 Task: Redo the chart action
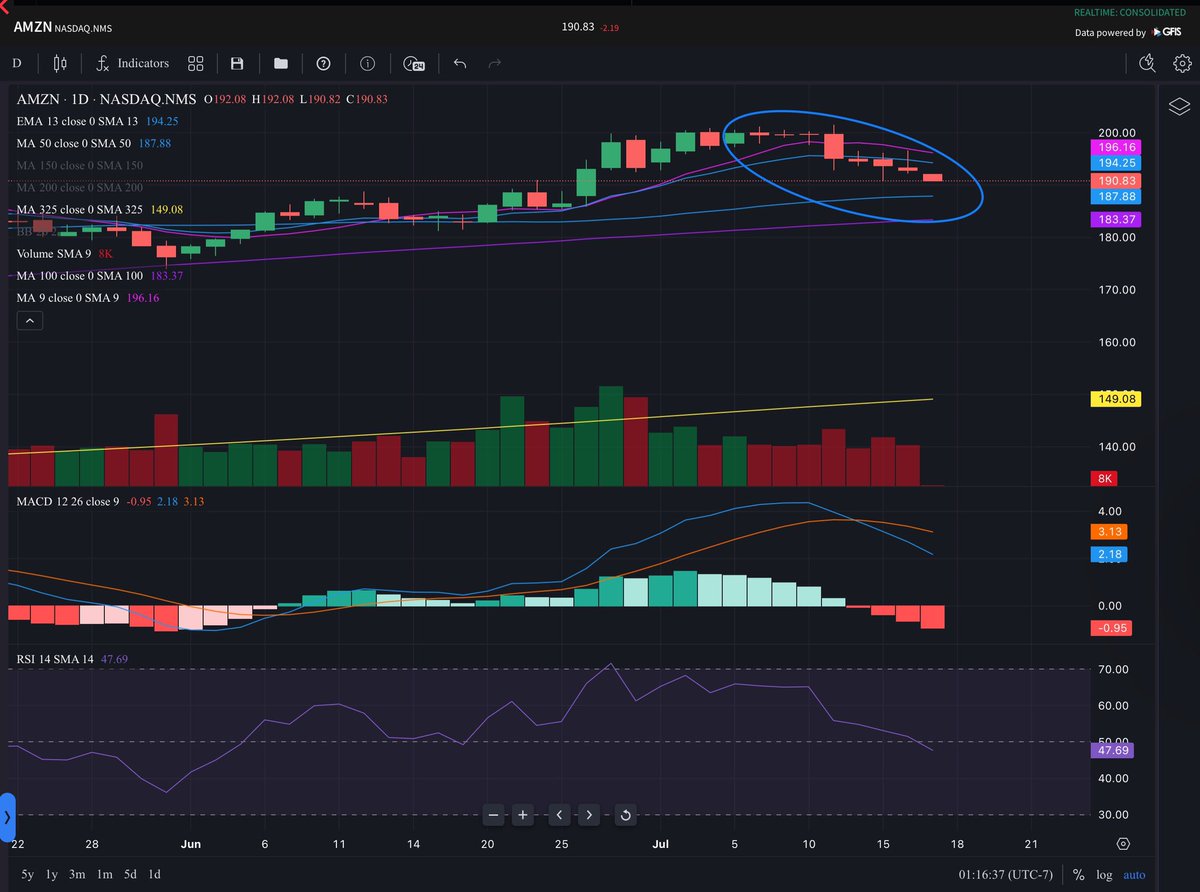pyautogui.click(x=494, y=63)
